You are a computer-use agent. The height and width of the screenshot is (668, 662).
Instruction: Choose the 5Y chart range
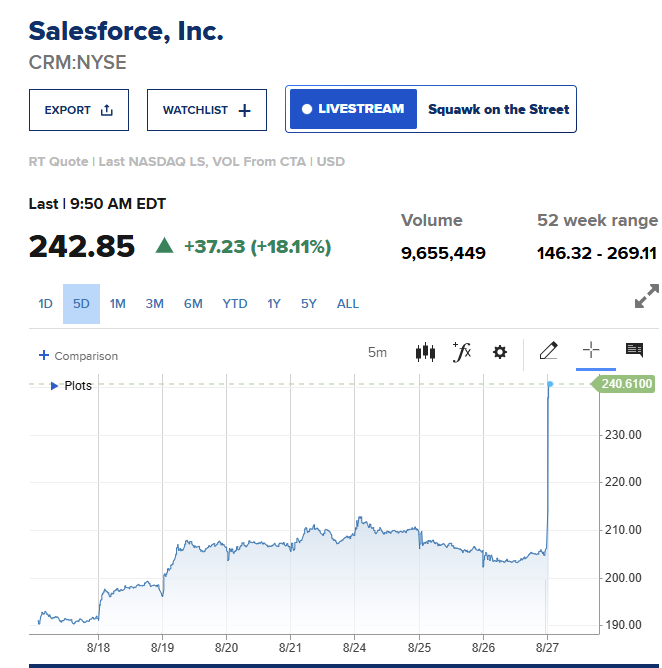coord(309,304)
